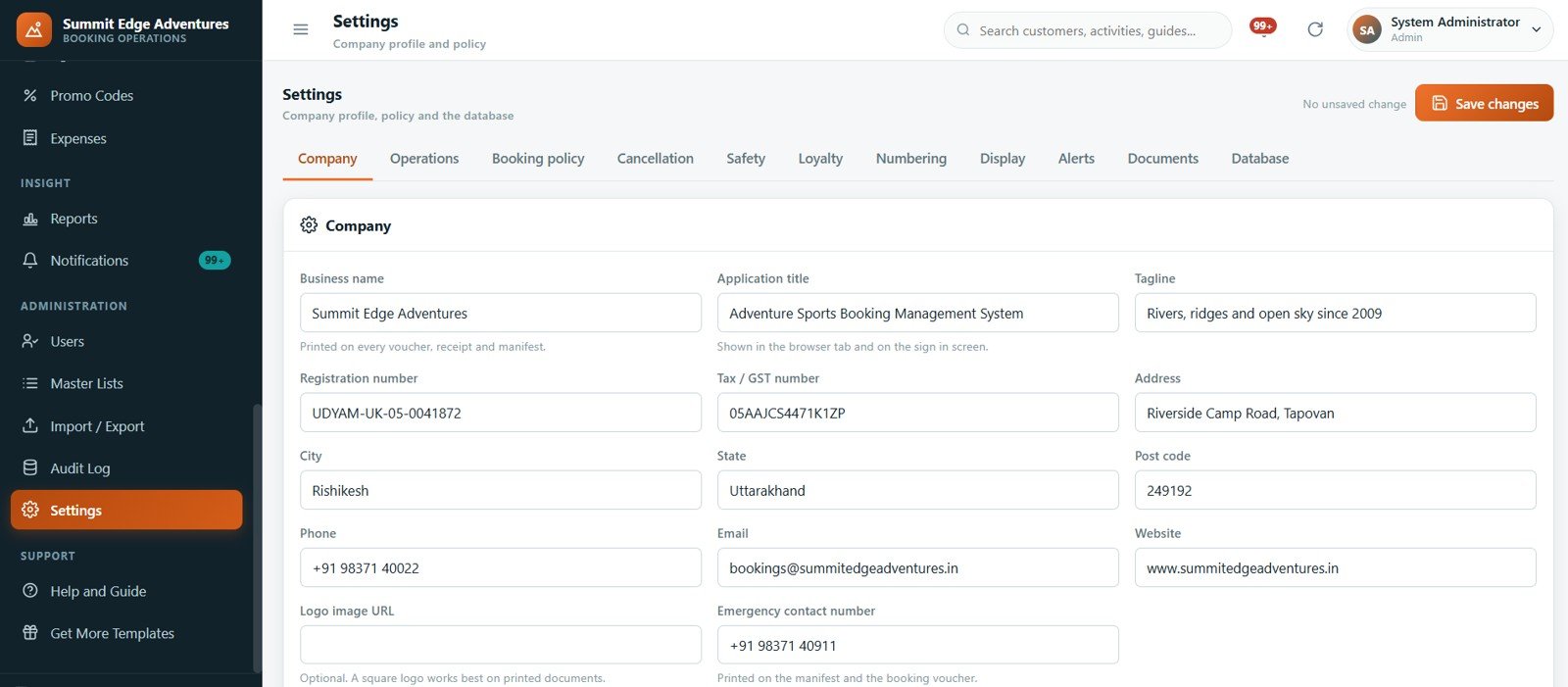Open the Numbering tab
This screenshot has height=687, width=1568.
pyautogui.click(x=911, y=159)
